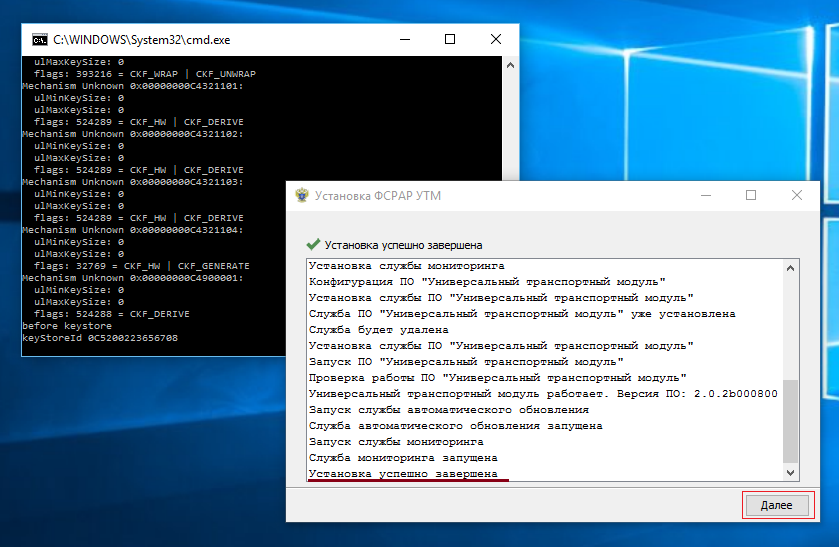Click the installer log scrollbar thumb
Viewport: 839px width, 547px height.
[790, 421]
